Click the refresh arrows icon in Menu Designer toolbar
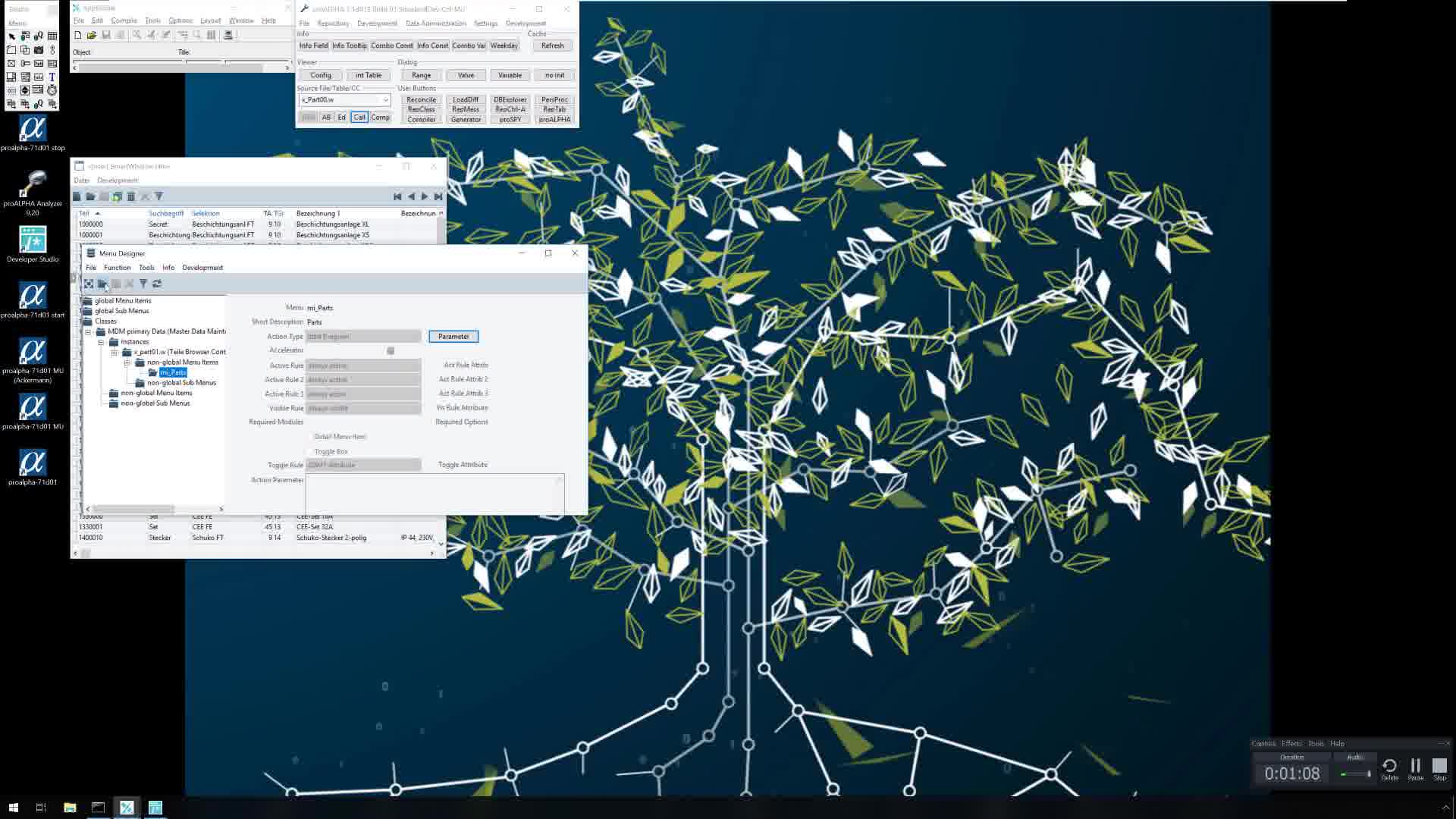This screenshot has height=819, width=1456. (157, 284)
